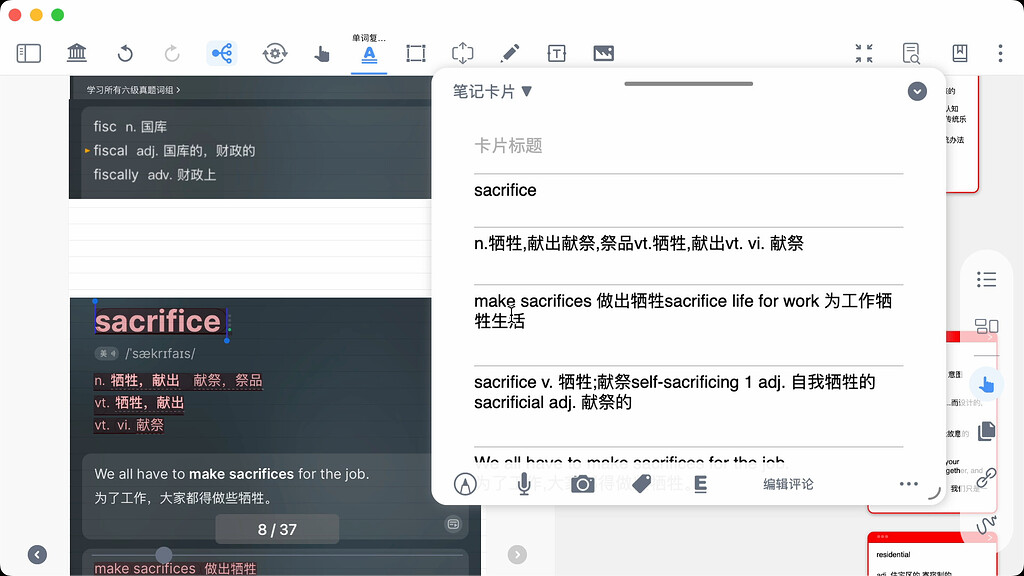This screenshot has width=1024, height=576.
Task: Click the 编辑评论 button
Action: pyautogui.click(x=787, y=484)
